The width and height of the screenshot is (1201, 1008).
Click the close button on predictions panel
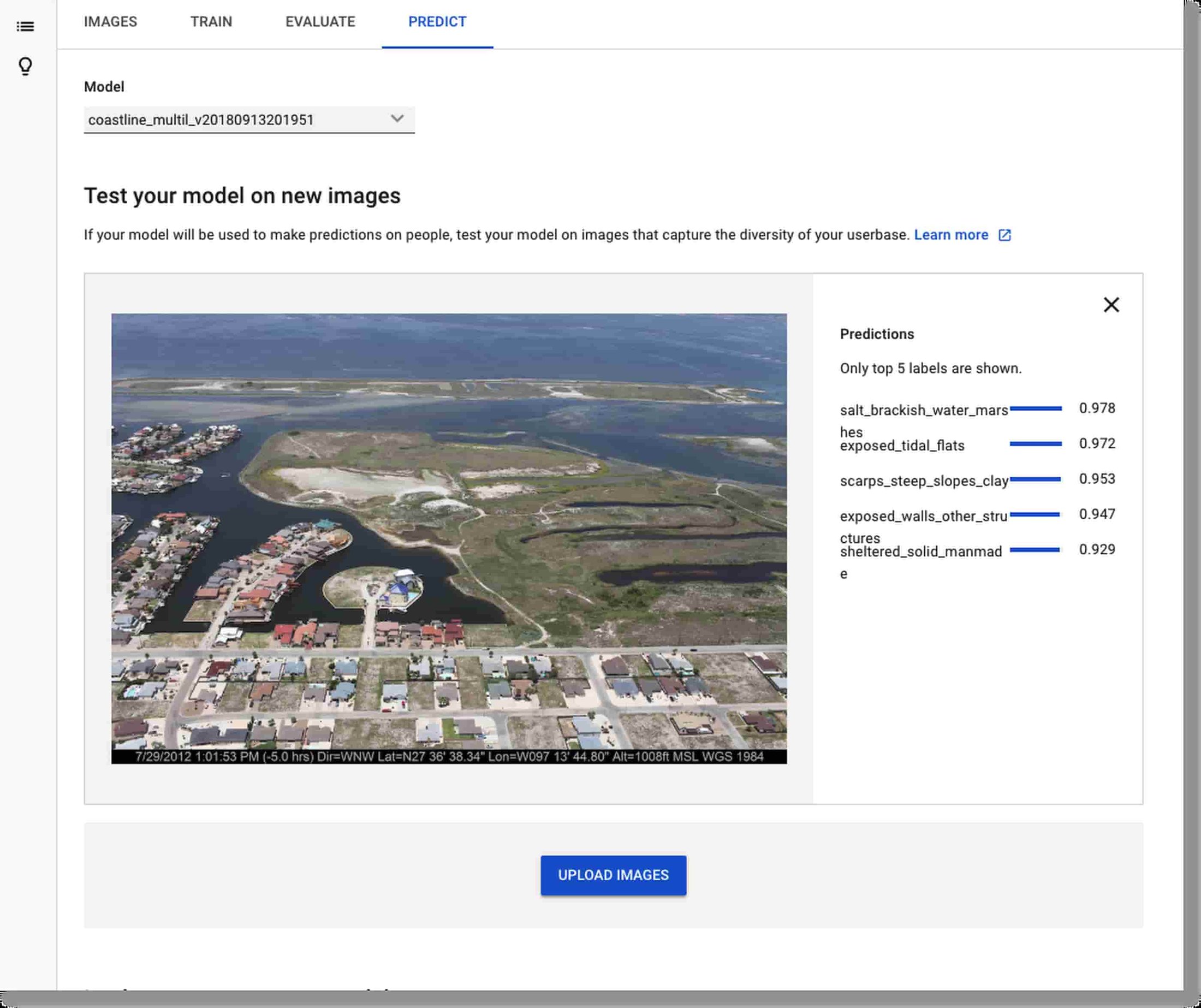click(x=1112, y=305)
